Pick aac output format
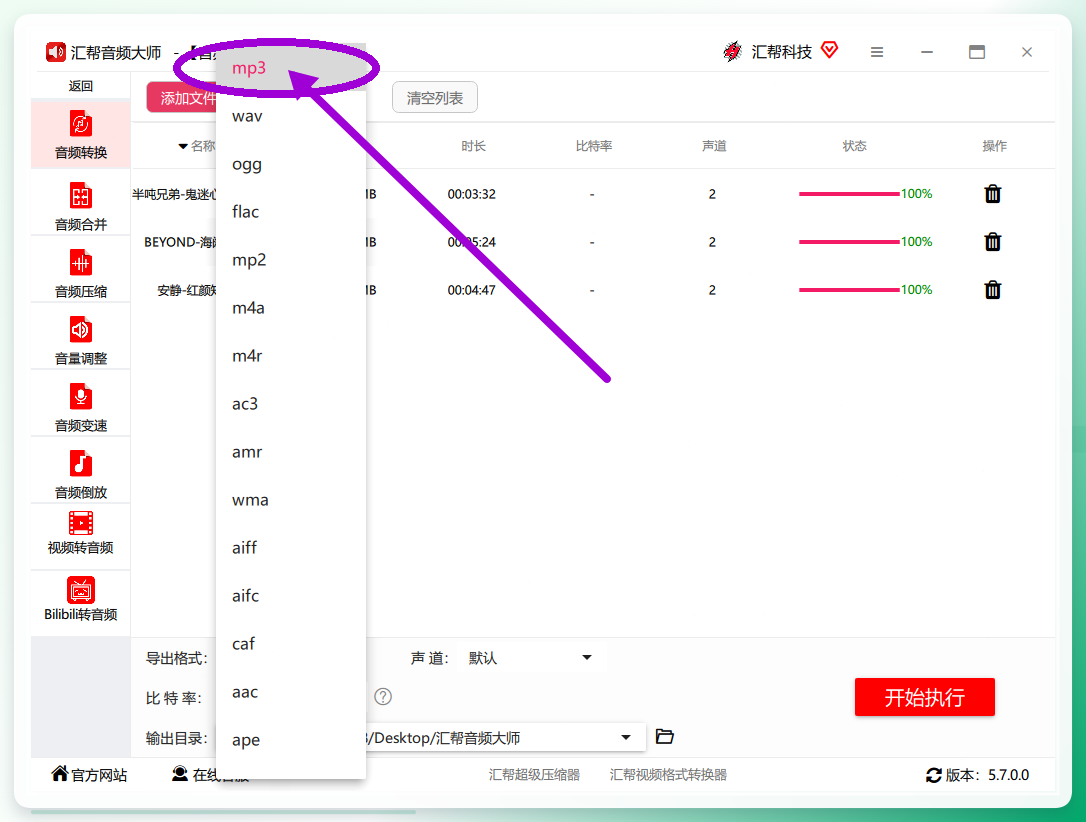This screenshot has width=1086, height=822. (x=291, y=692)
